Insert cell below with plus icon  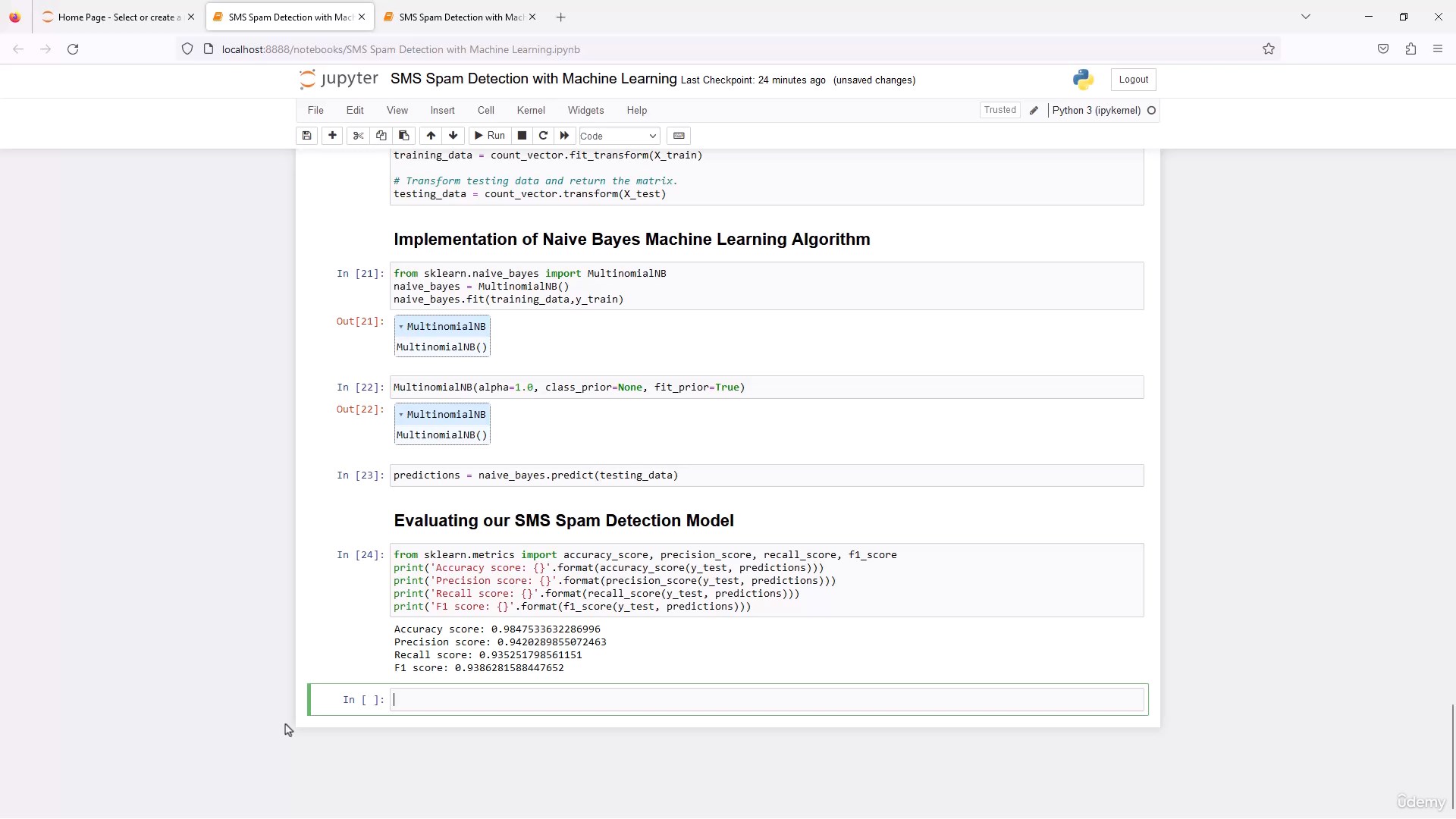point(332,136)
